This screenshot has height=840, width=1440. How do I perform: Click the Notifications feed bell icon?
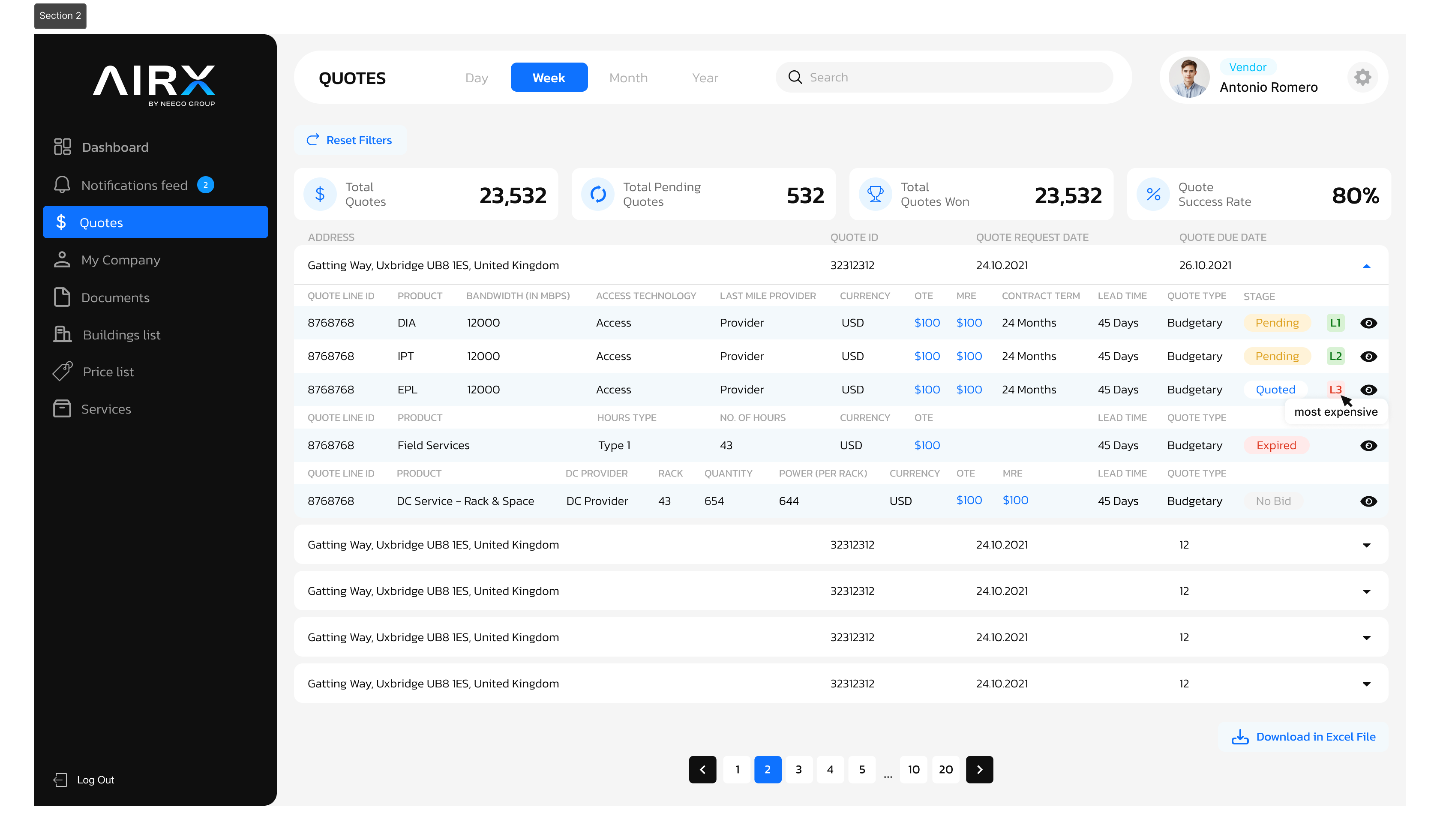click(62, 185)
